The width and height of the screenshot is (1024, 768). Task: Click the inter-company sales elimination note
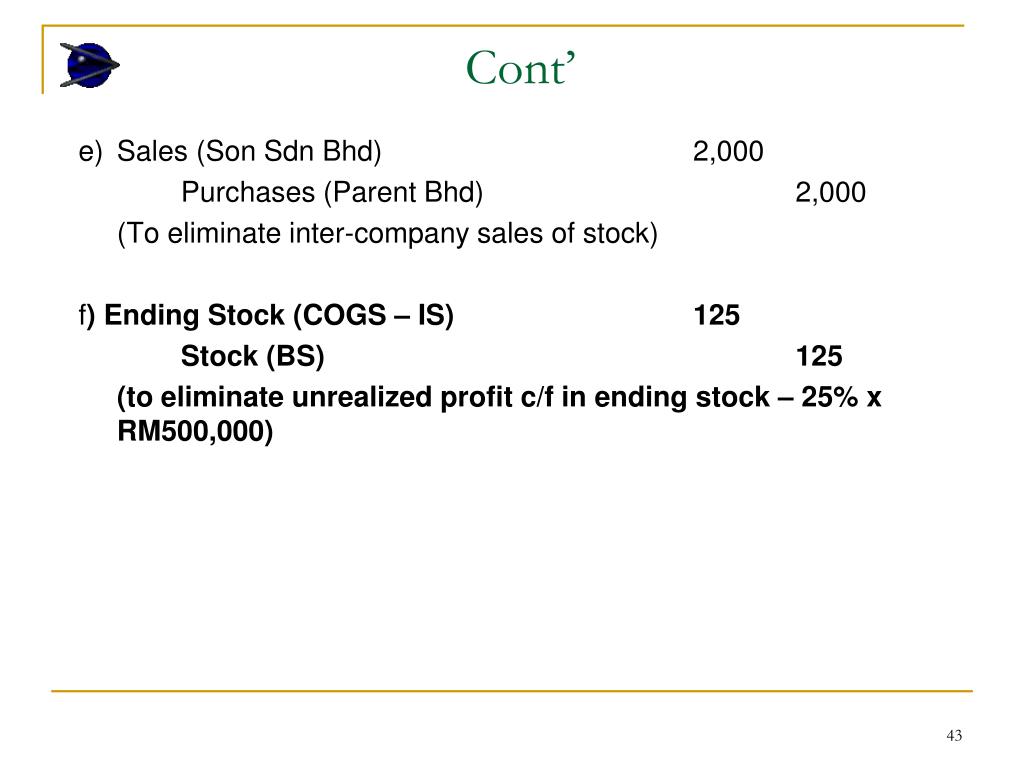pyautogui.click(x=387, y=234)
